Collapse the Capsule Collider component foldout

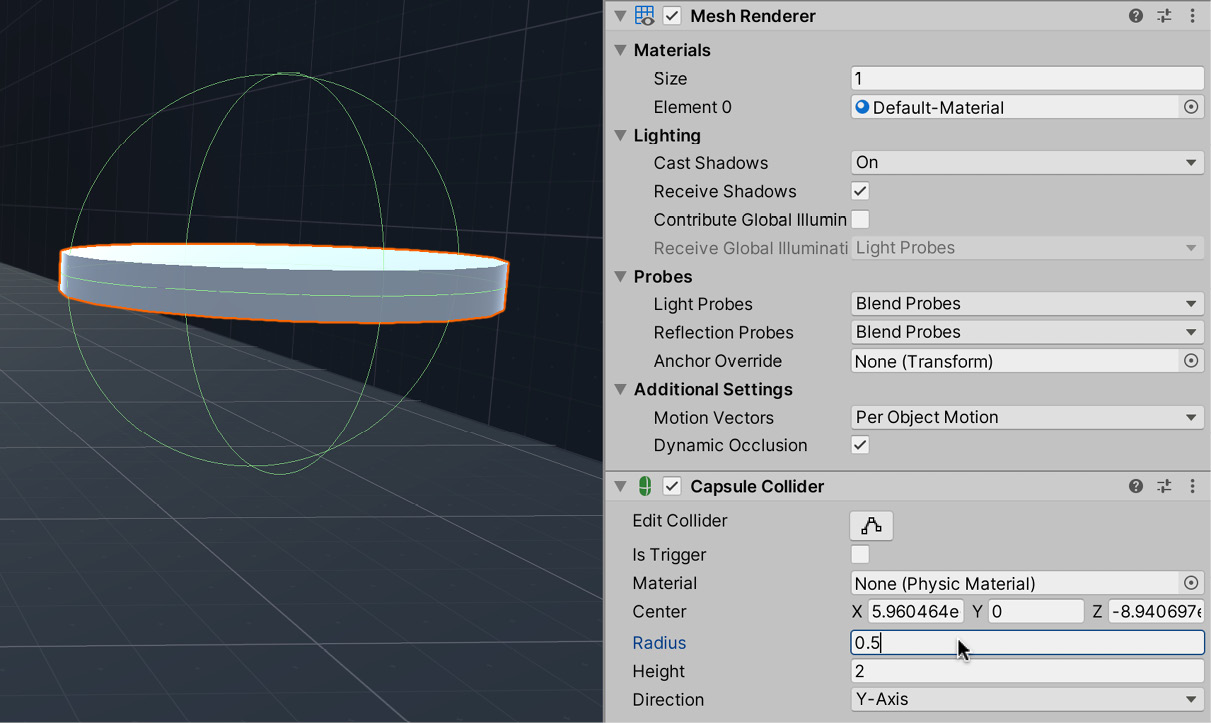pyautogui.click(x=620, y=486)
